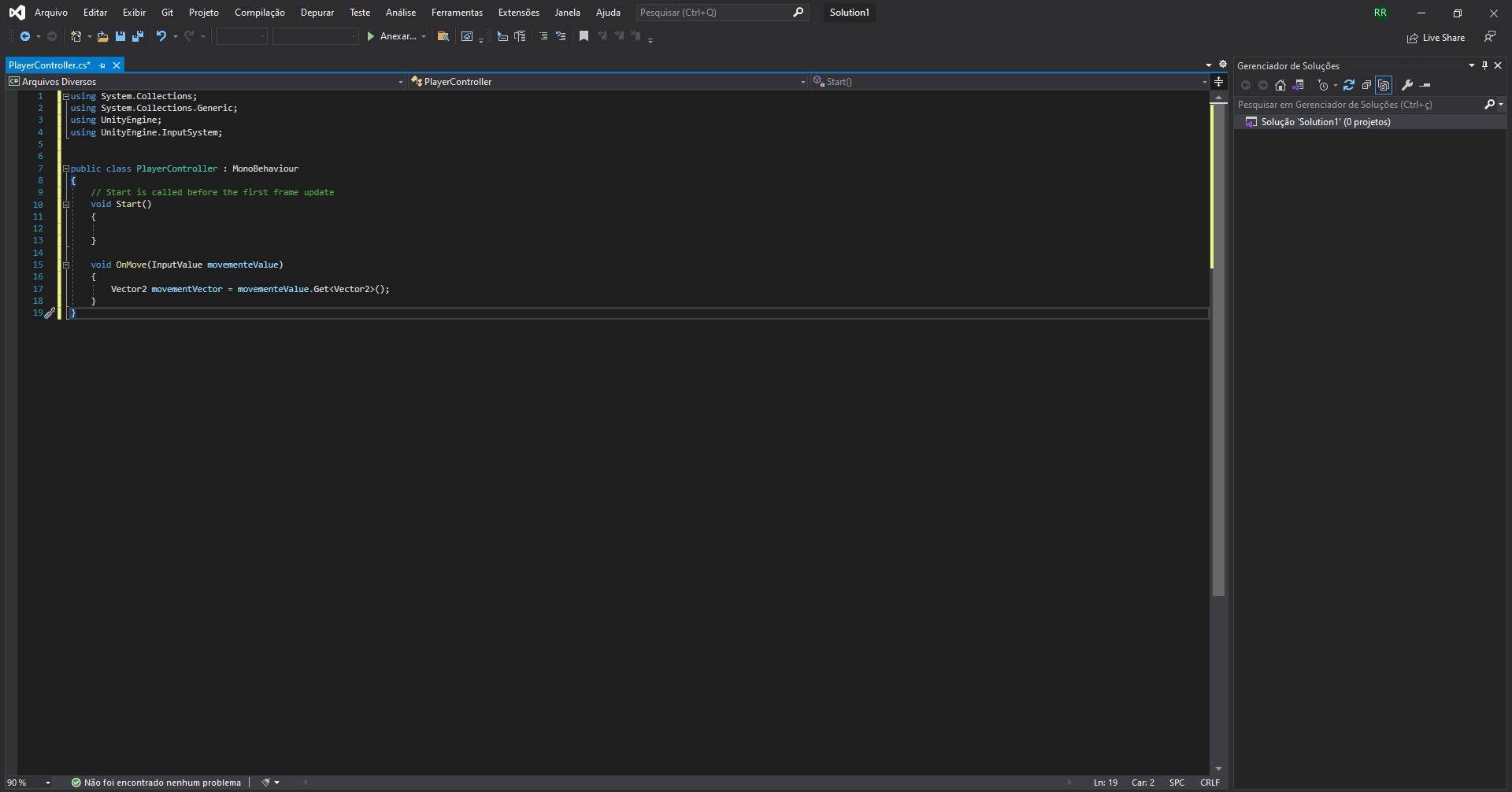Close the PlayerController.cs tab
Image resolution: width=1512 pixels, height=792 pixels.
coord(117,65)
